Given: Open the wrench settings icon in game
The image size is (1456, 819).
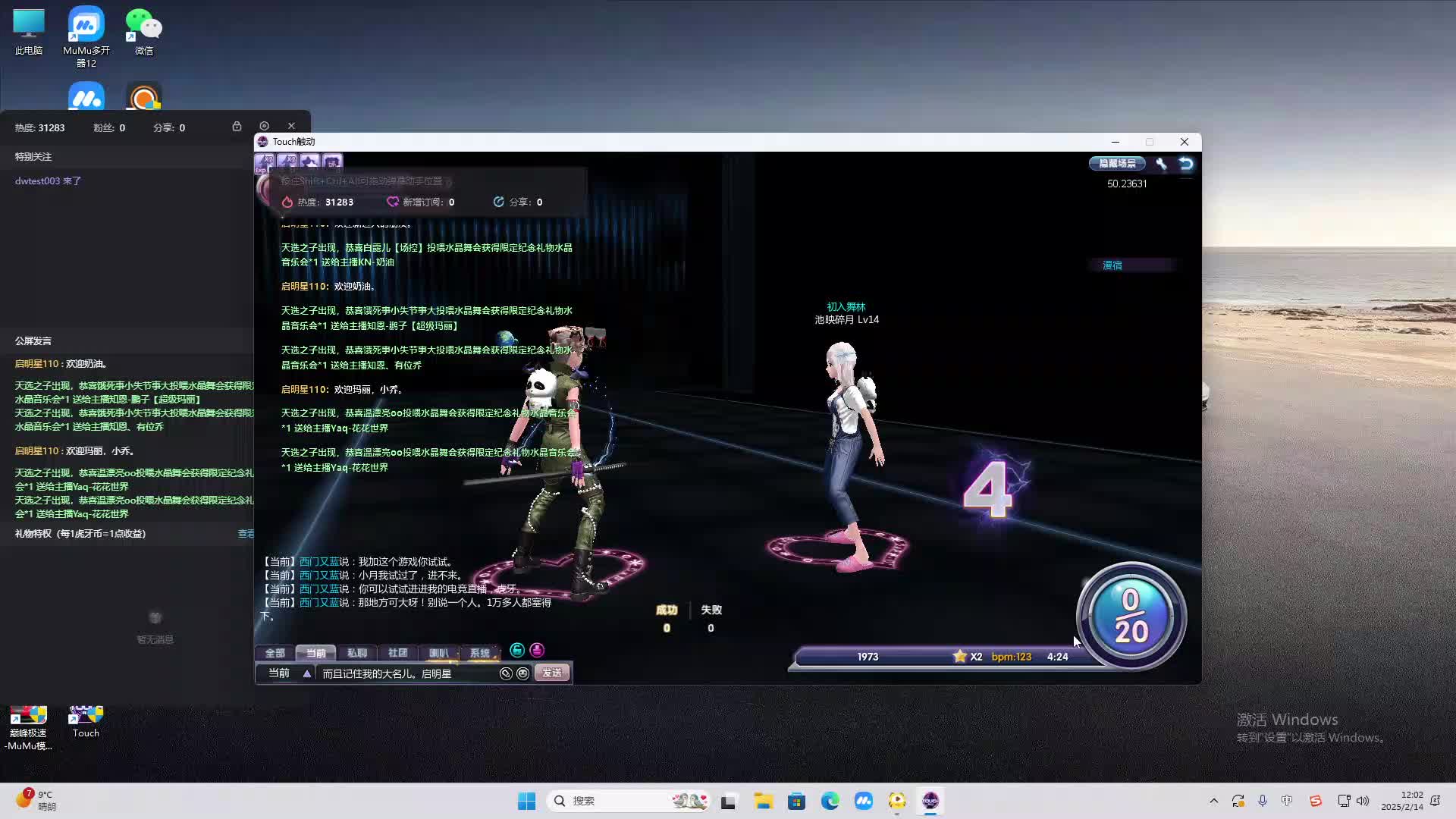Looking at the screenshot, I should click(x=1161, y=164).
